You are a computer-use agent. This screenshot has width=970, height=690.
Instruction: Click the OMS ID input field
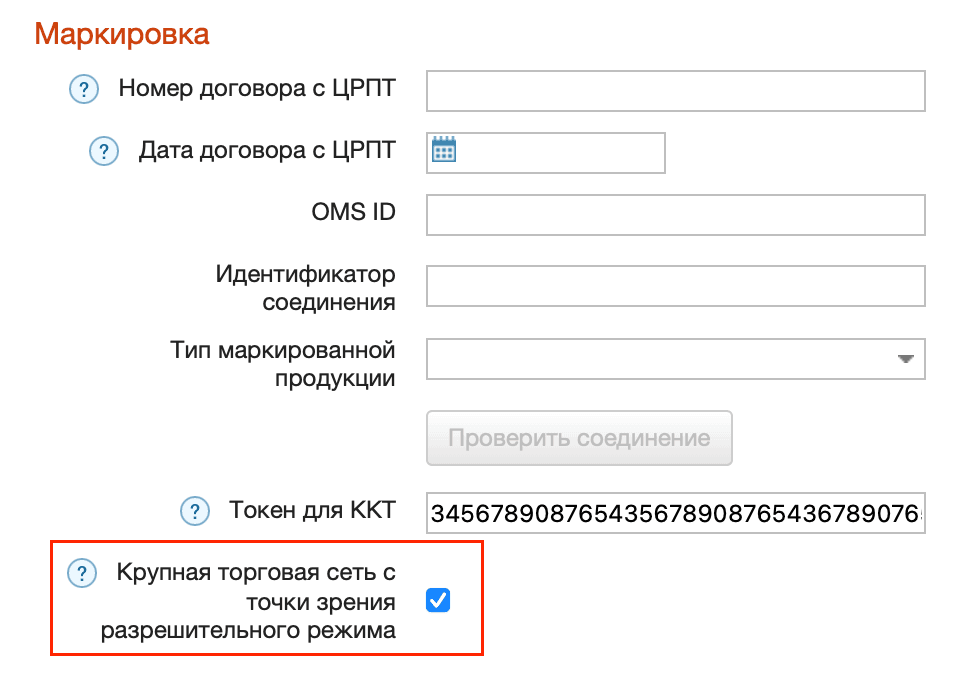pos(675,213)
